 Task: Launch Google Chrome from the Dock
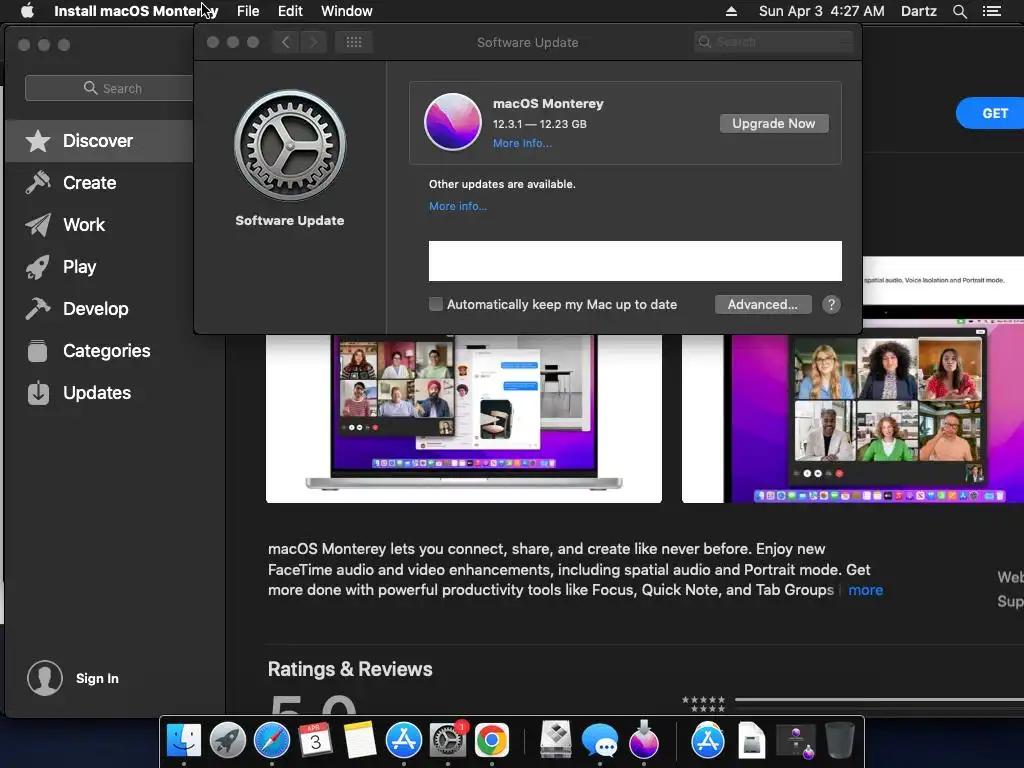coord(492,740)
